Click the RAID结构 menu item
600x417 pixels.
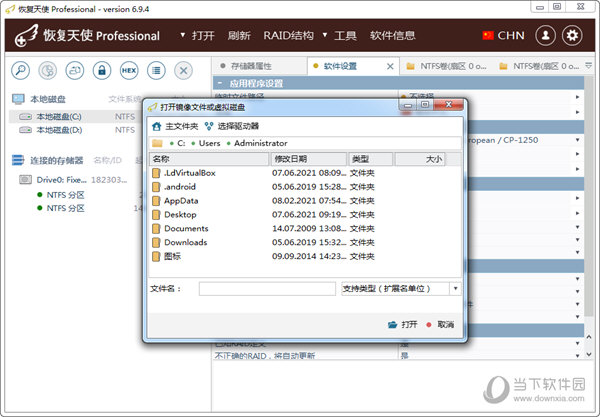(289, 36)
